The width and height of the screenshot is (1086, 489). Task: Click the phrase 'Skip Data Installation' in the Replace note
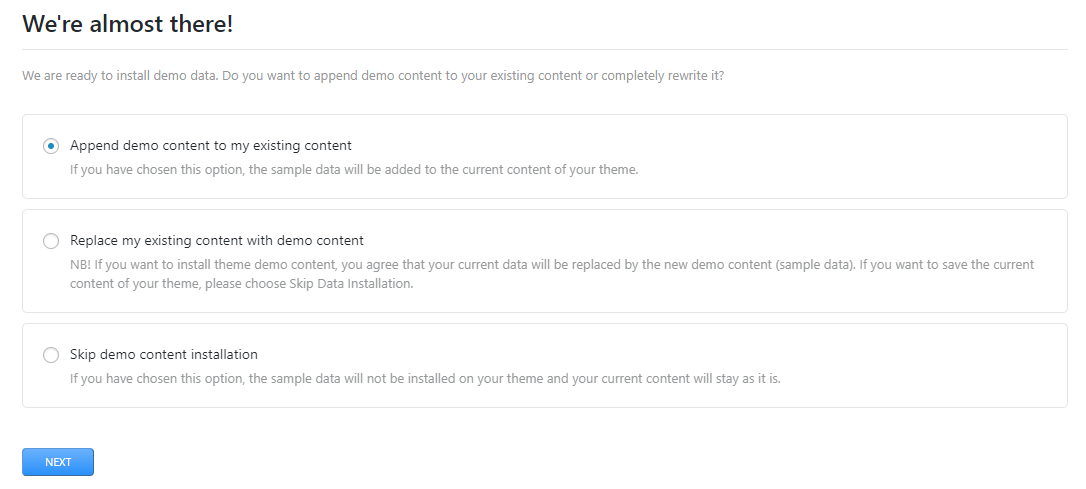(x=353, y=283)
